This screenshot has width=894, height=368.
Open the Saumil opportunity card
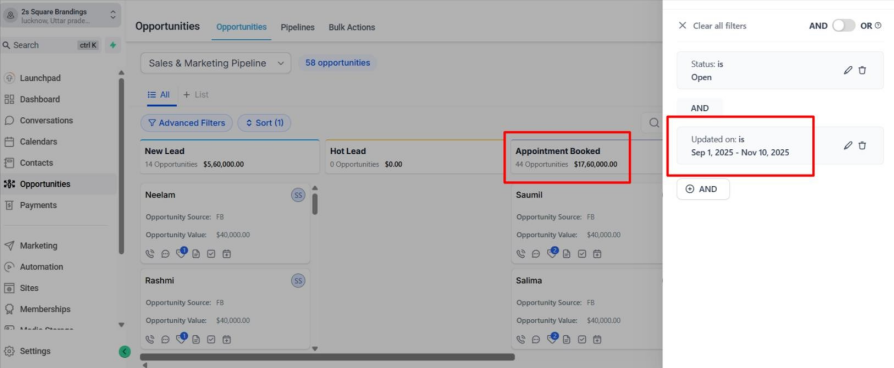(587, 223)
